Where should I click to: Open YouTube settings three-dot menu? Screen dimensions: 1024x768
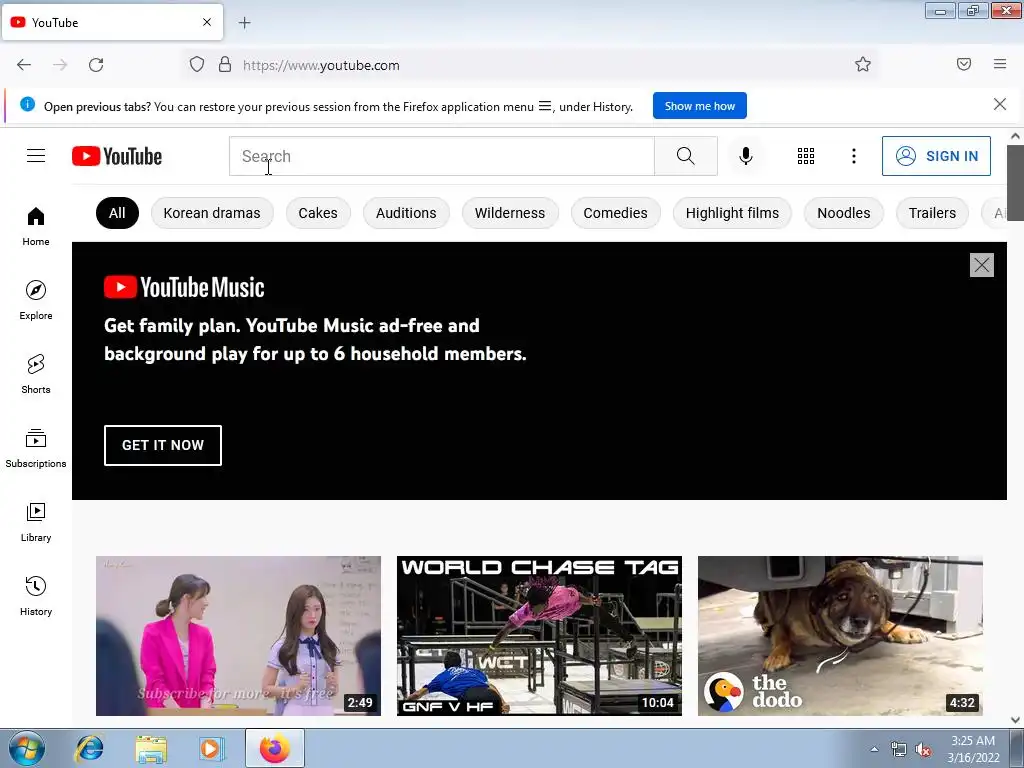coord(854,156)
